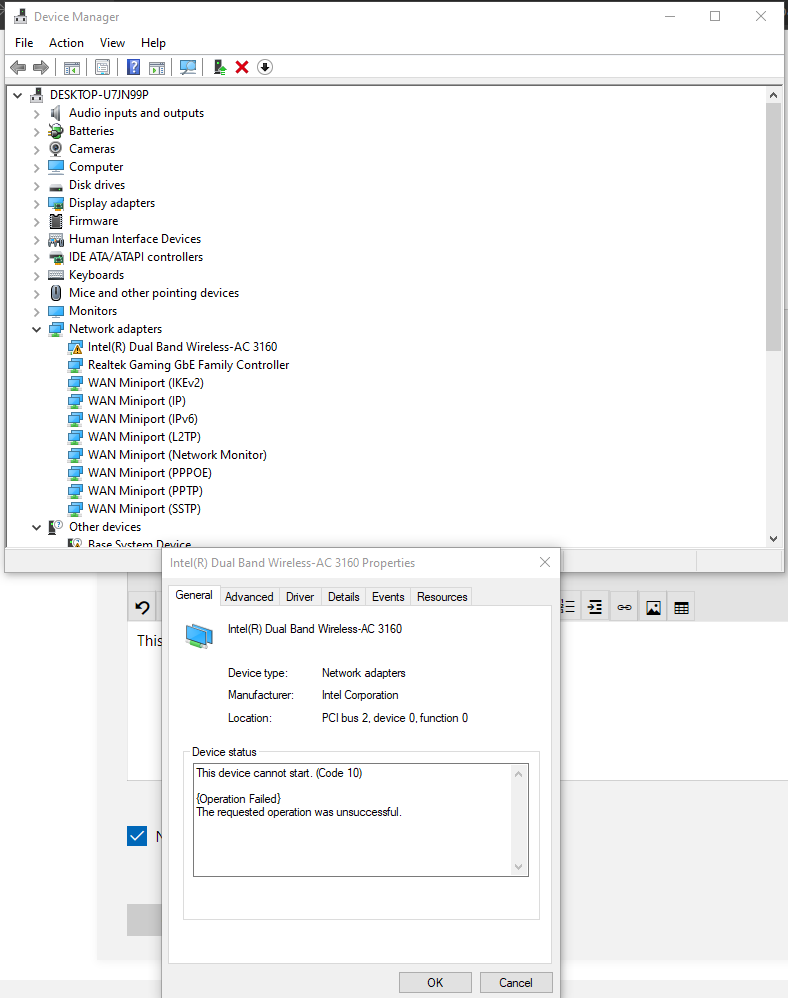
Task: Click the indent icon in background editor
Action: tap(595, 607)
